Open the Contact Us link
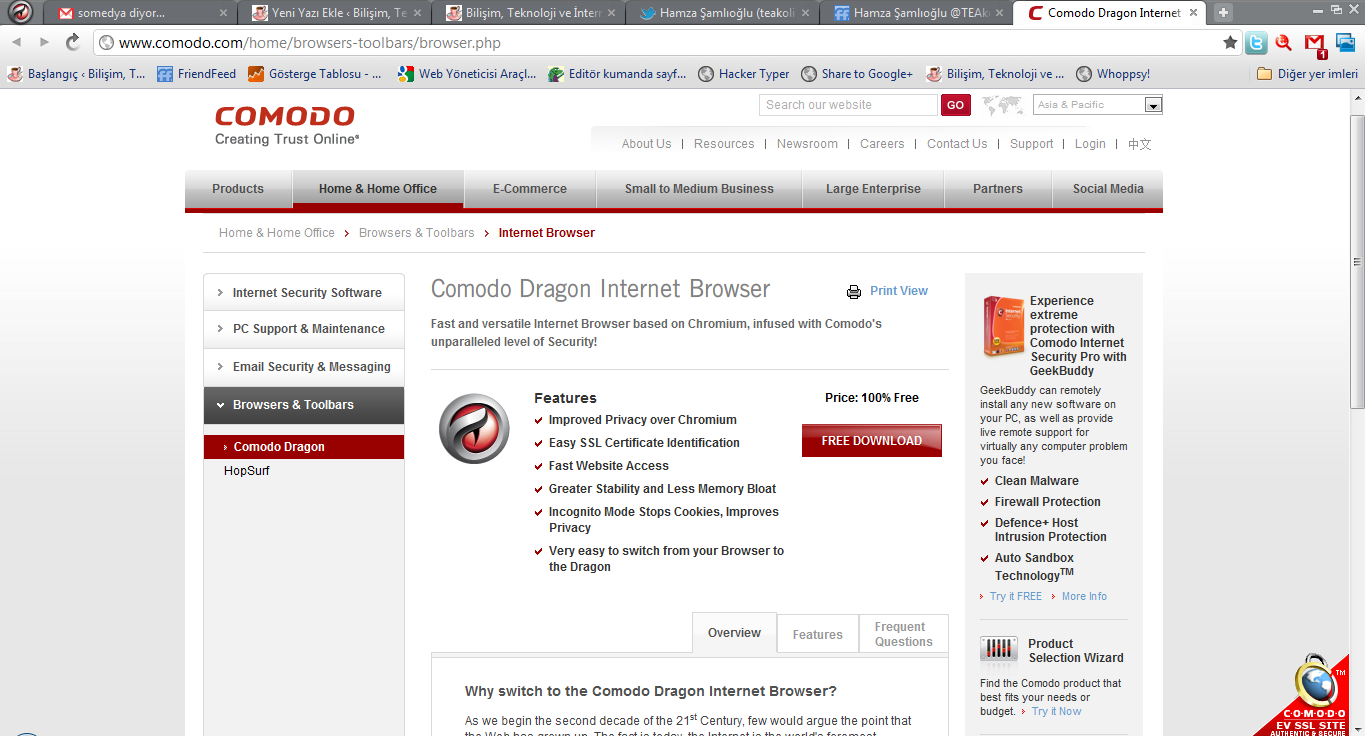 [x=957, y=144]
